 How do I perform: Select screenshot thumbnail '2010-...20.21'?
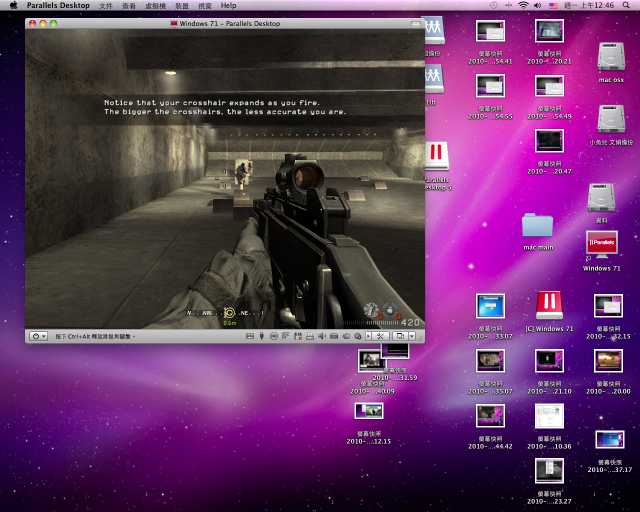pyautogui.click(x=549, y=31)
